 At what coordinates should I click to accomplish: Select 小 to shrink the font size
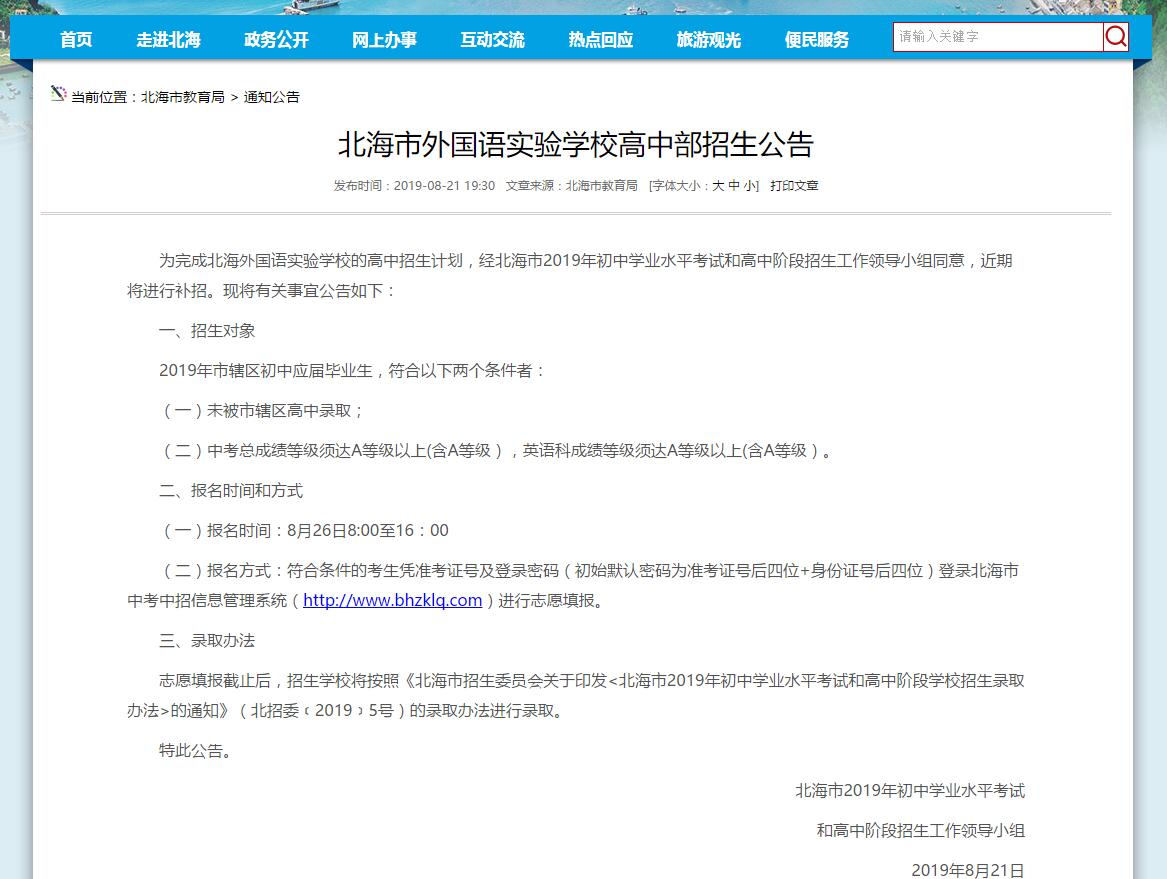pos(748,185)
